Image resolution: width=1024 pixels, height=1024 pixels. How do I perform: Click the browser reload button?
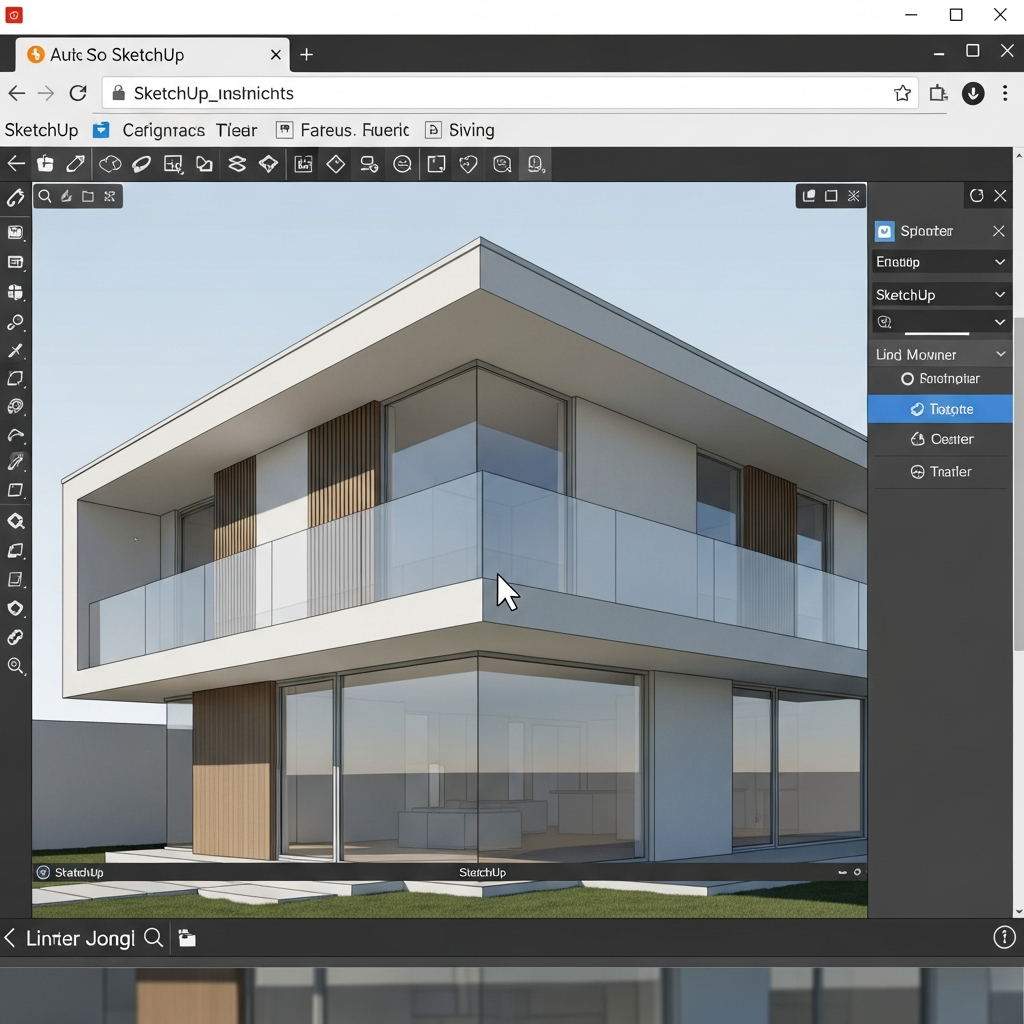pos(78,93)
